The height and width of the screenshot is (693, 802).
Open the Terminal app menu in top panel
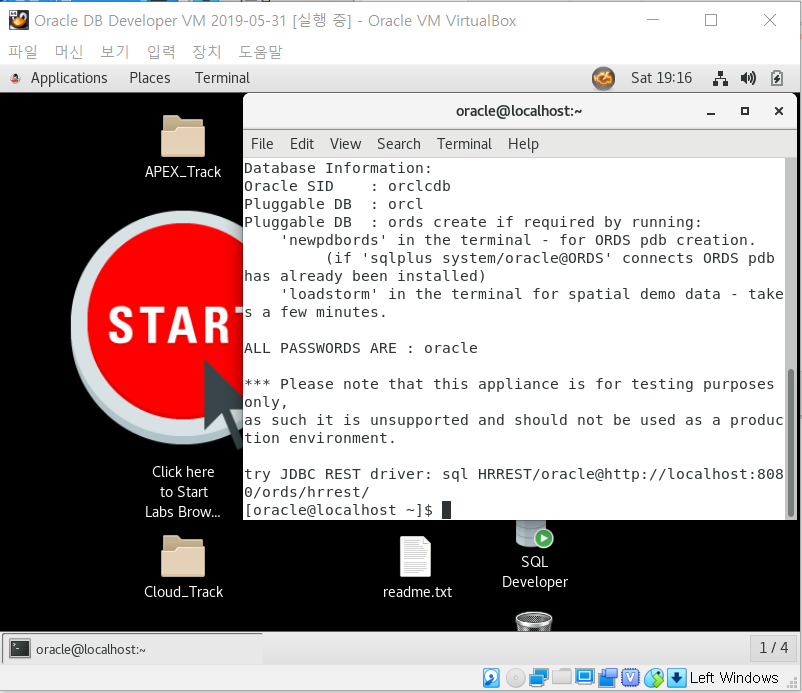[x=222, y=78]
